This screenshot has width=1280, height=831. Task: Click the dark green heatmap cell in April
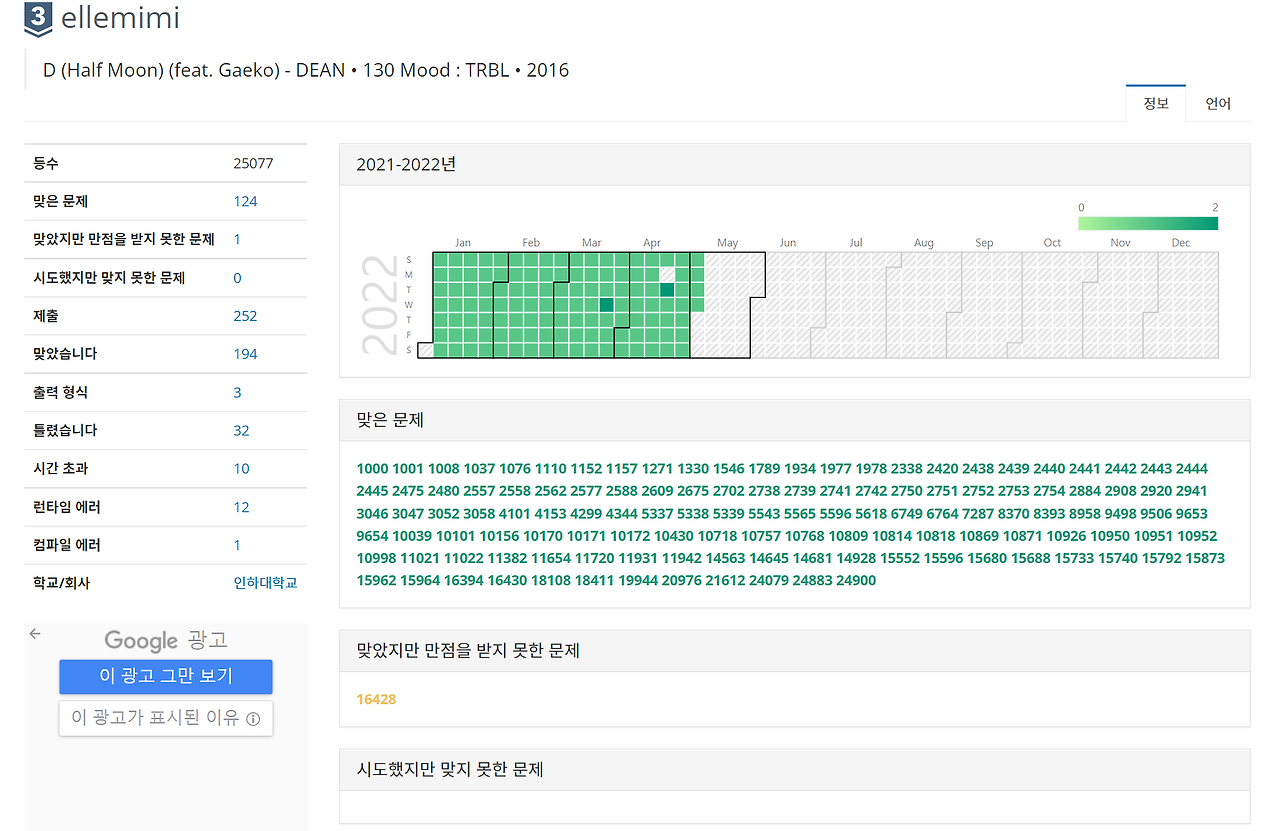667,290
